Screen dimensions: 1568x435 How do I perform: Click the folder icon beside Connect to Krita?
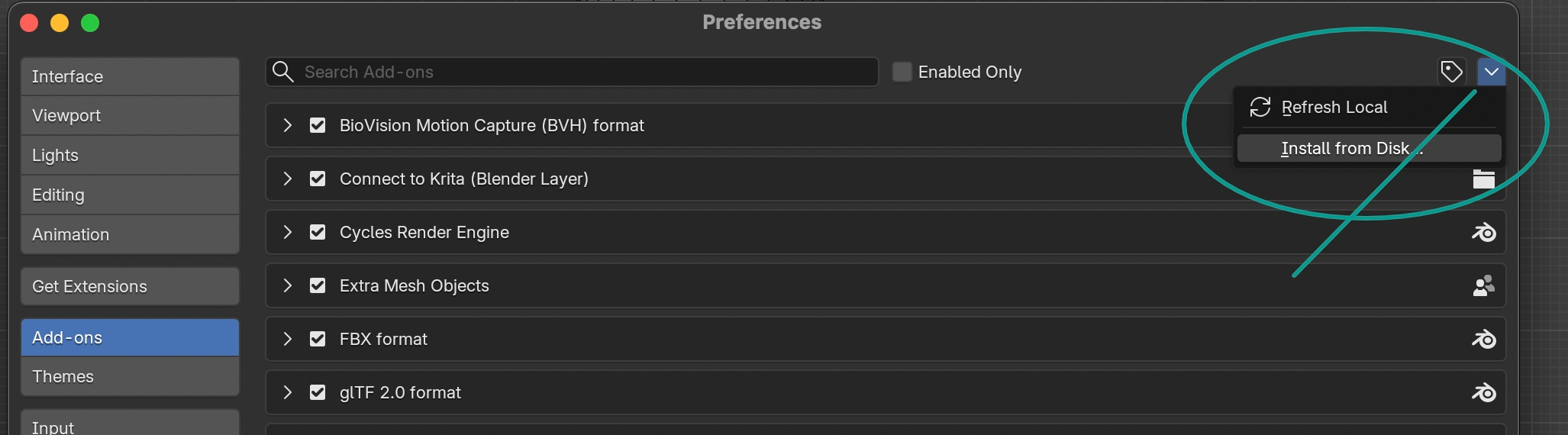tap(1483, 179)
